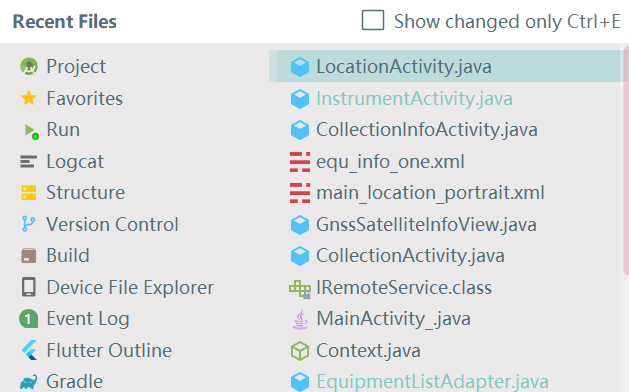Open CollectionInfoActivity.java from the list
Screen dimensions: 629x392
point(426,130)
